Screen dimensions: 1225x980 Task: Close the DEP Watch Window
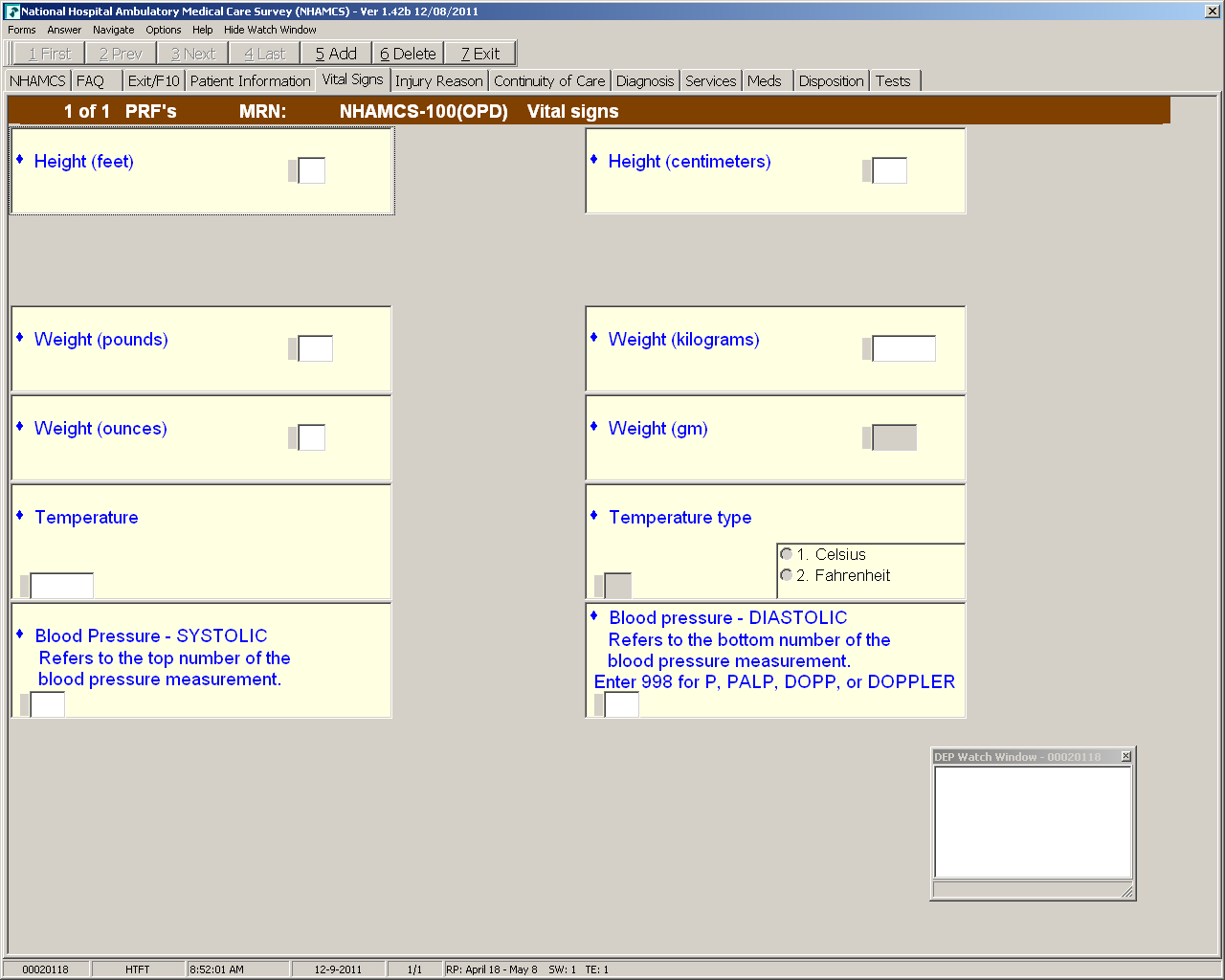click(x=1126, y=757)
